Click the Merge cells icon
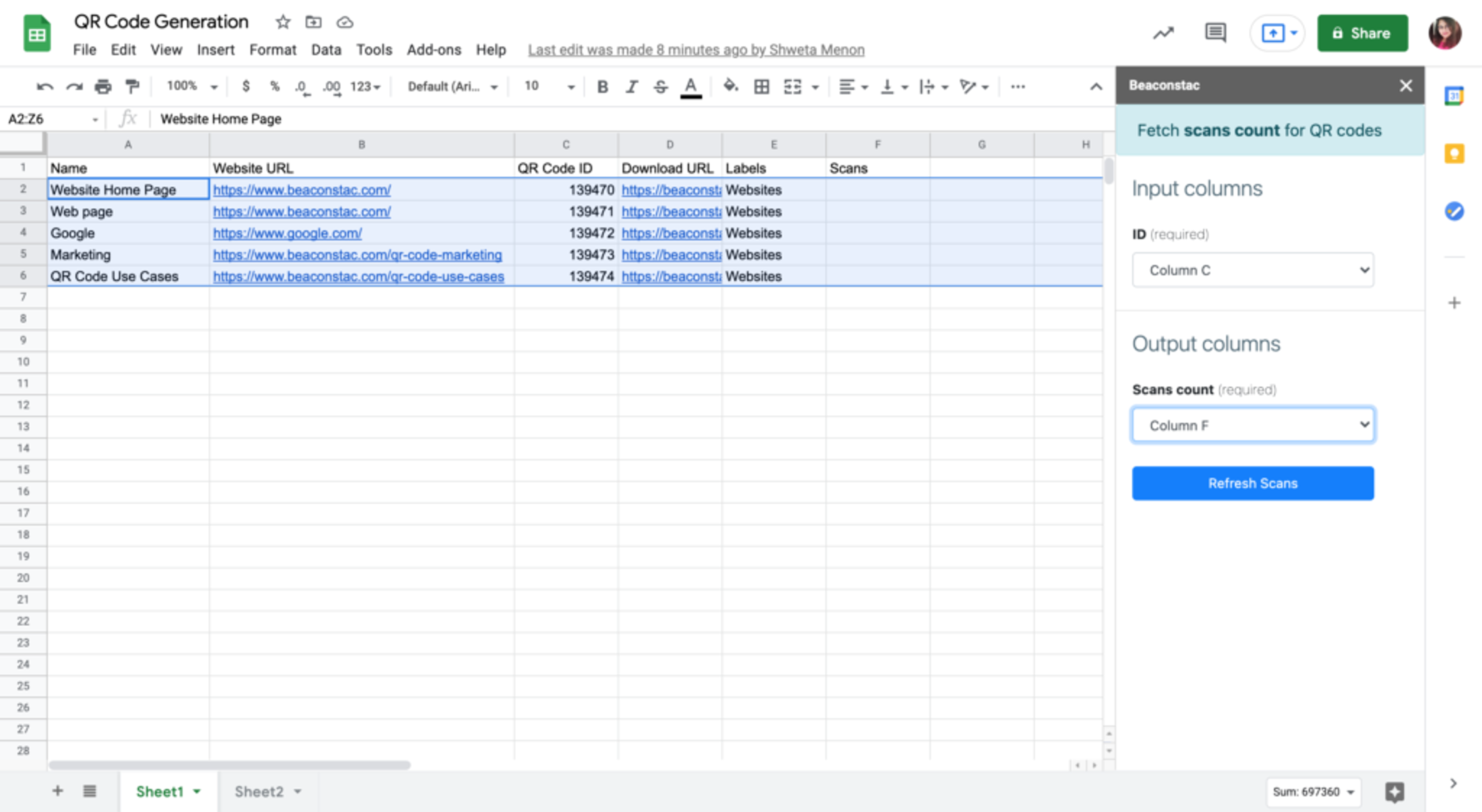This screenshot has width=1482, height=812. click(793, 87)
